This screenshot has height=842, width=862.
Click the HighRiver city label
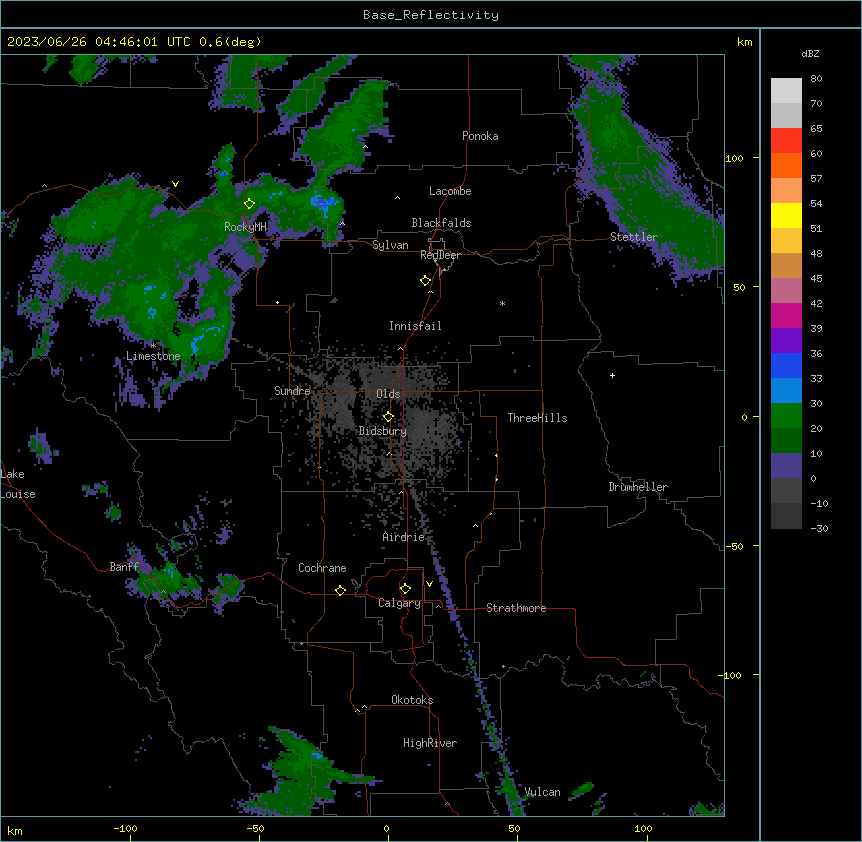click(x=430, y=743)
